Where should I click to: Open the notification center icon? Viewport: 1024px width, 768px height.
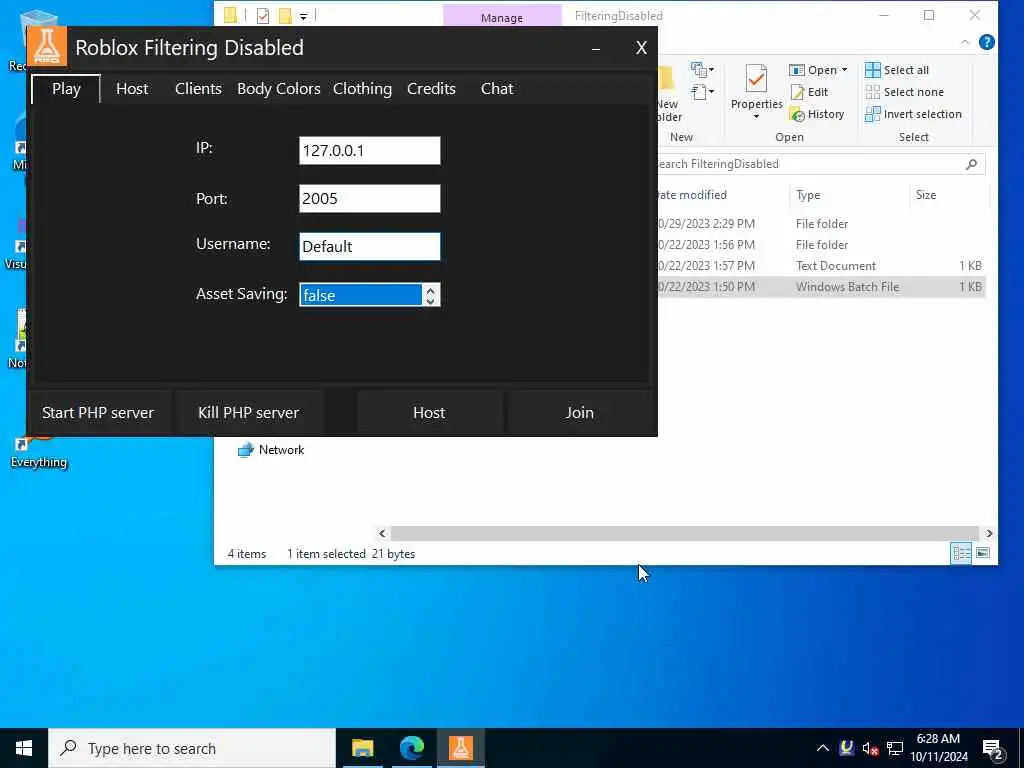[x=992, y=749]
